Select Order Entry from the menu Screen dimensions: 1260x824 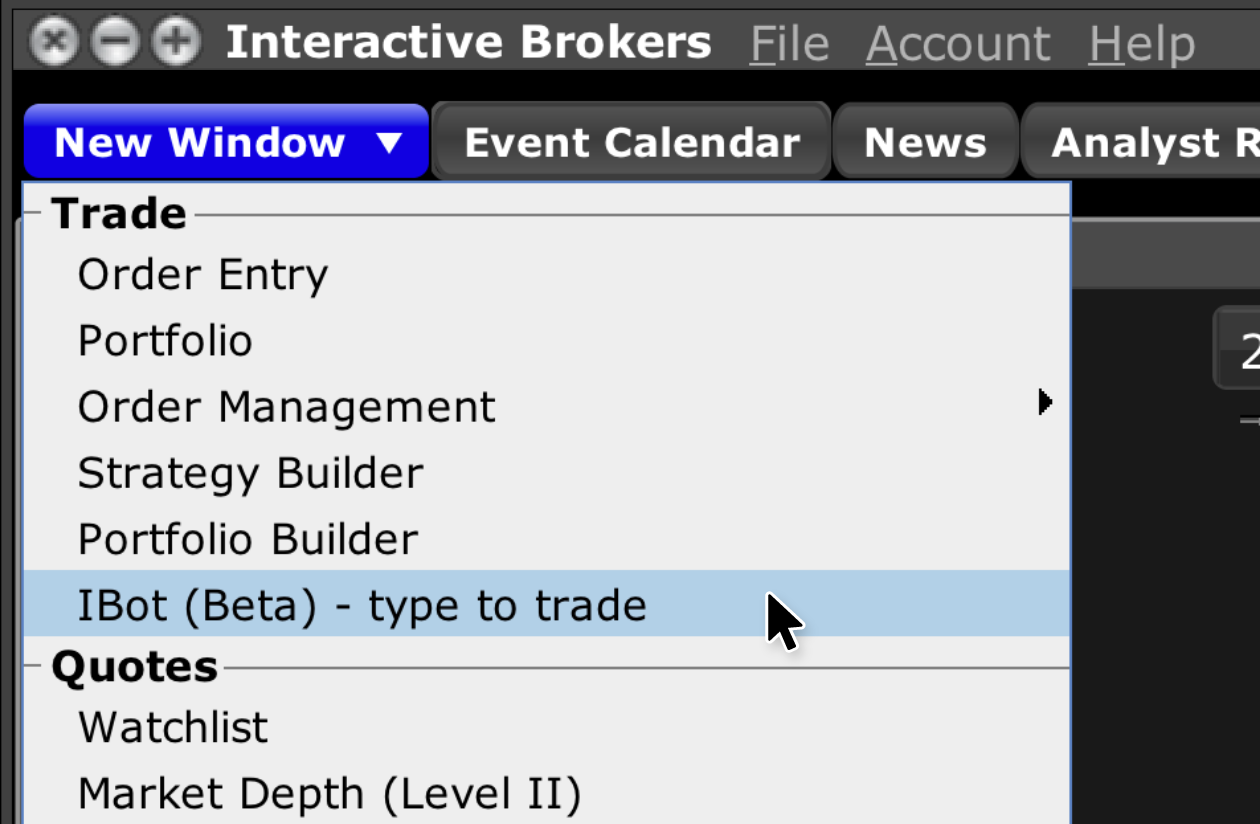tap(202, 273)
